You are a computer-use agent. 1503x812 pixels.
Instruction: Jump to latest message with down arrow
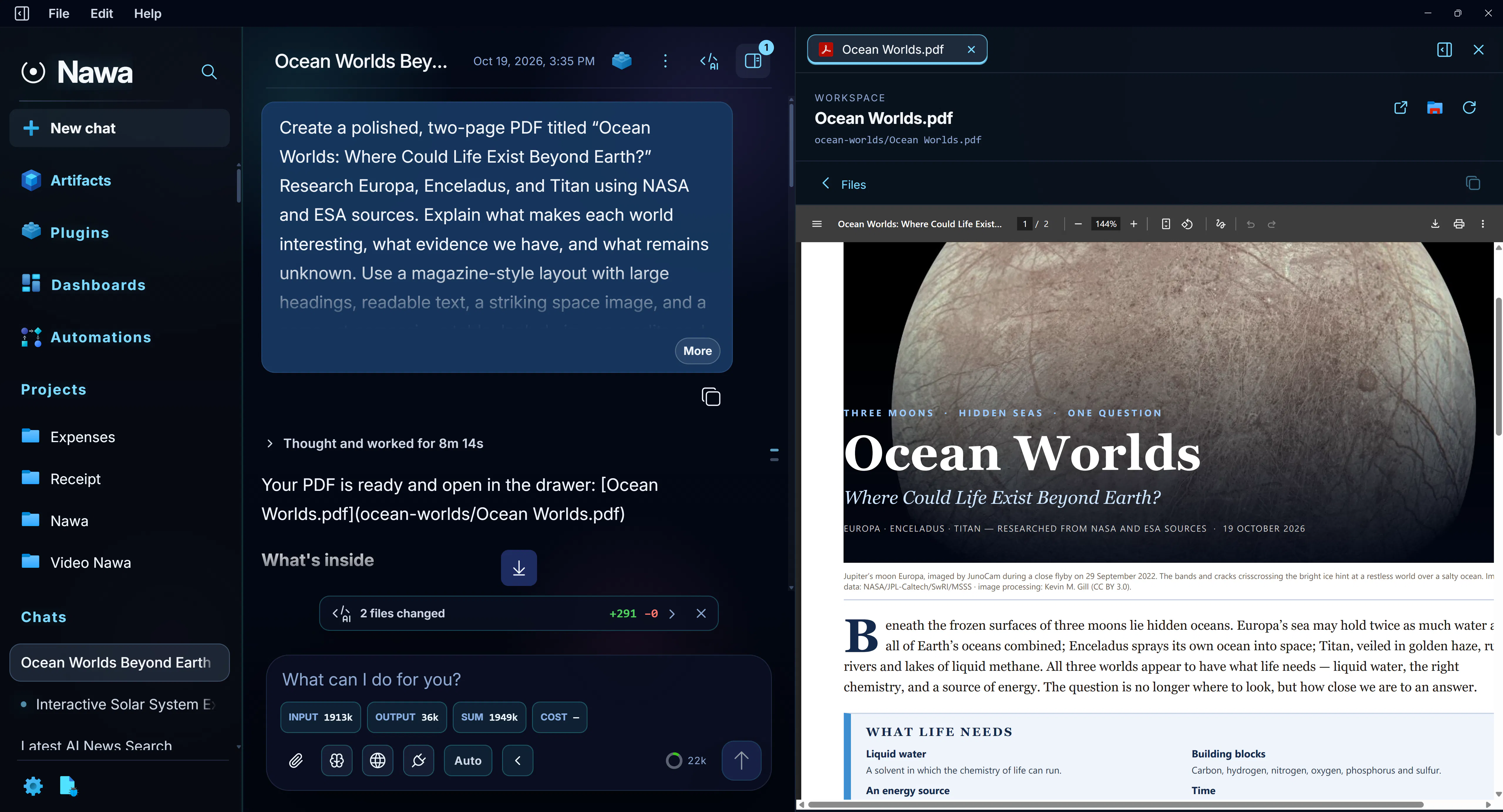point(519,567)
